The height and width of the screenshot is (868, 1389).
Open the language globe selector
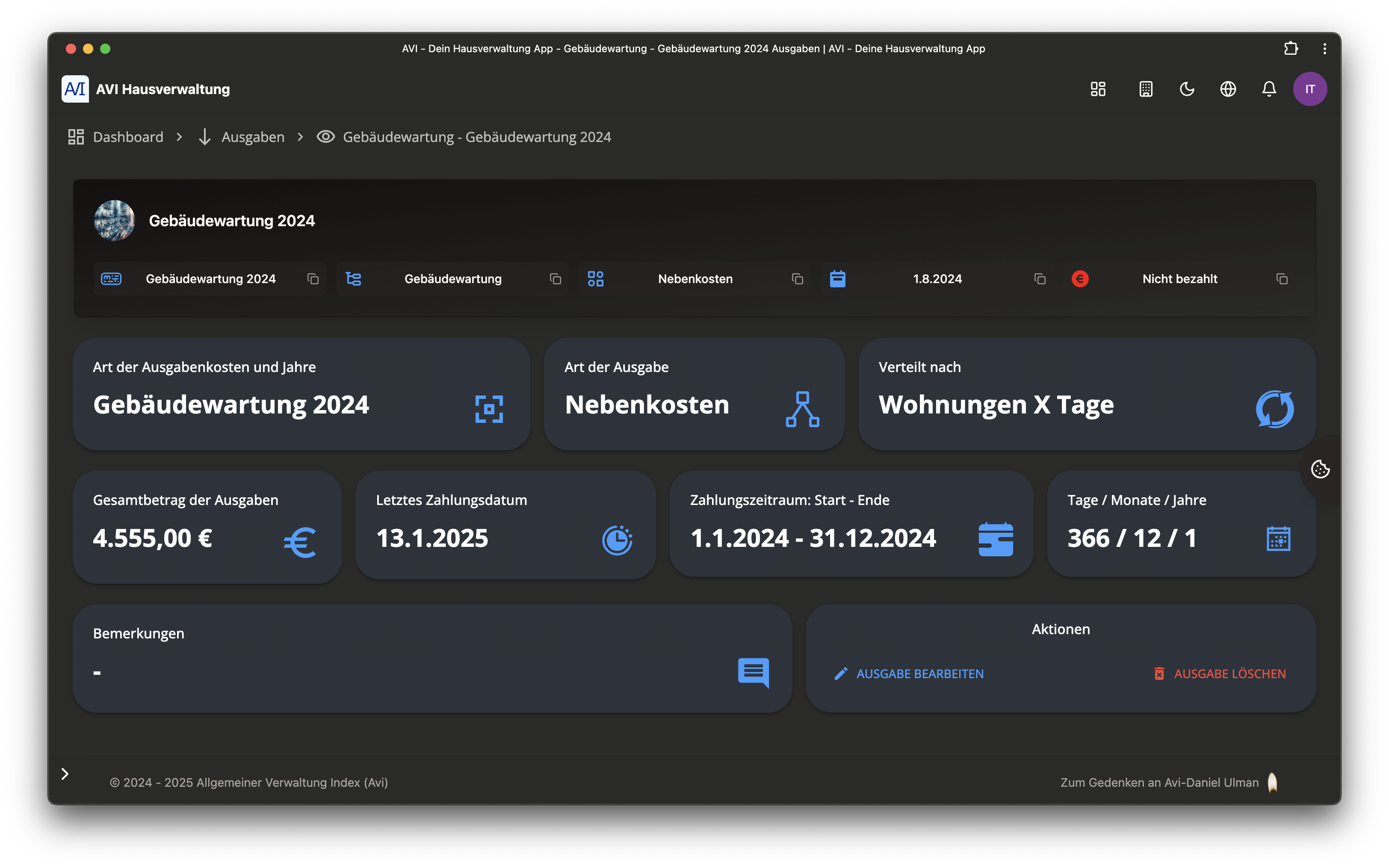[1228, 89]
